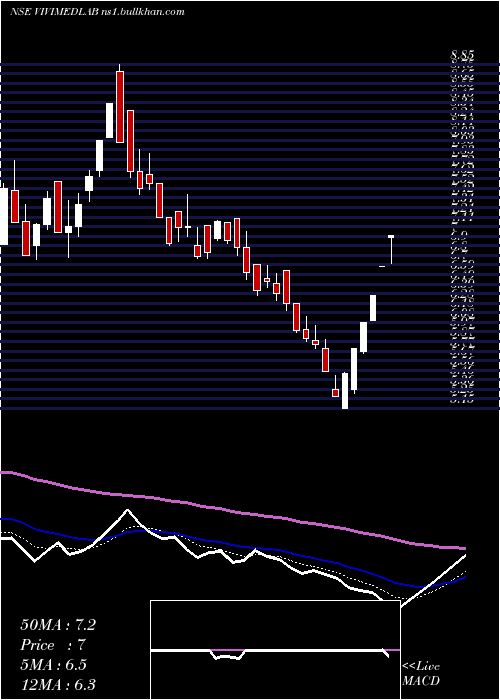Image resolution: width=500 pixels, height=700 pixels.
Task: Select the Price : 7 legend text
Action: [x=53, y=645]
